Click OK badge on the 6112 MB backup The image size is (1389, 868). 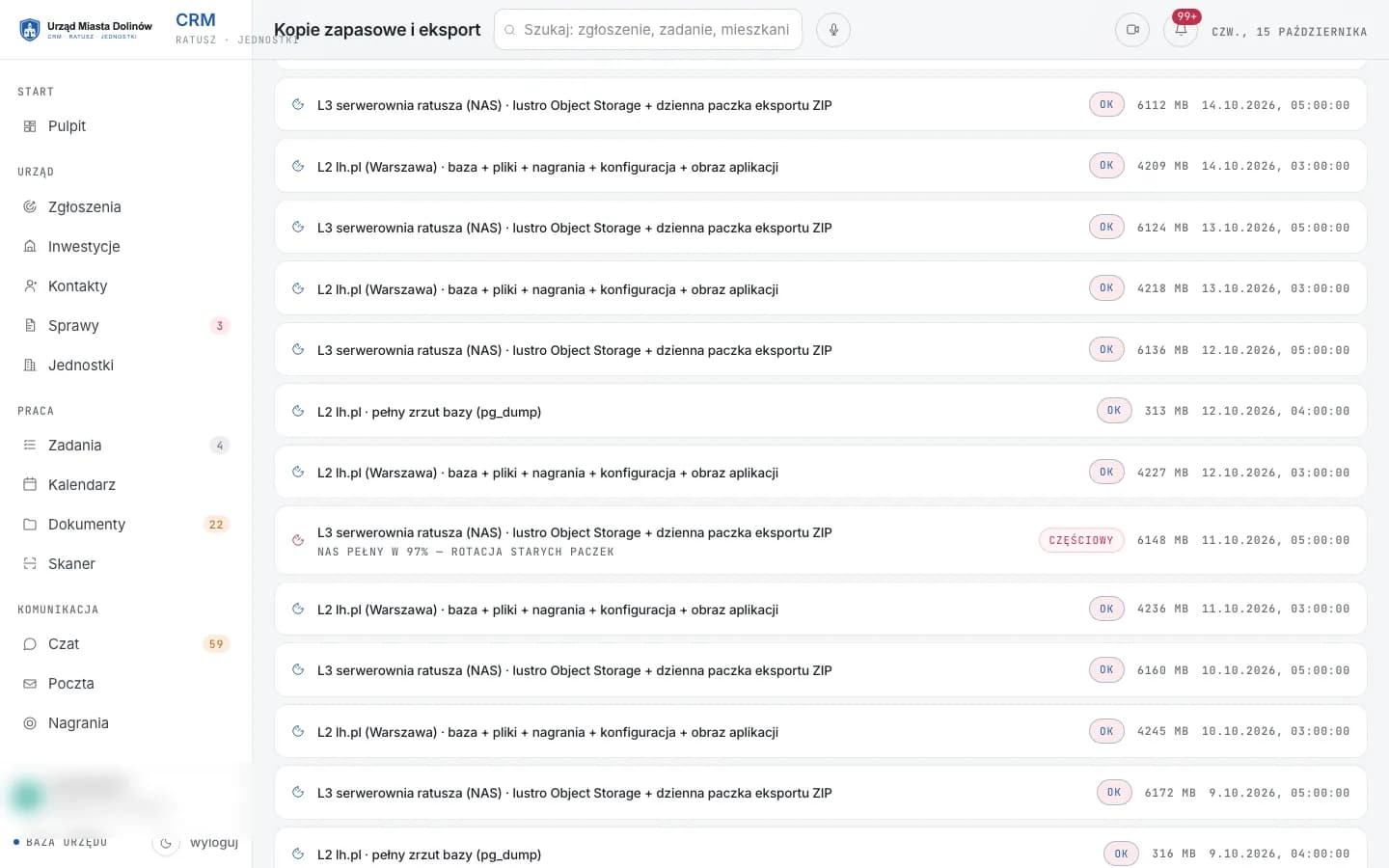pyautogui.click(x=1106, y=105)
